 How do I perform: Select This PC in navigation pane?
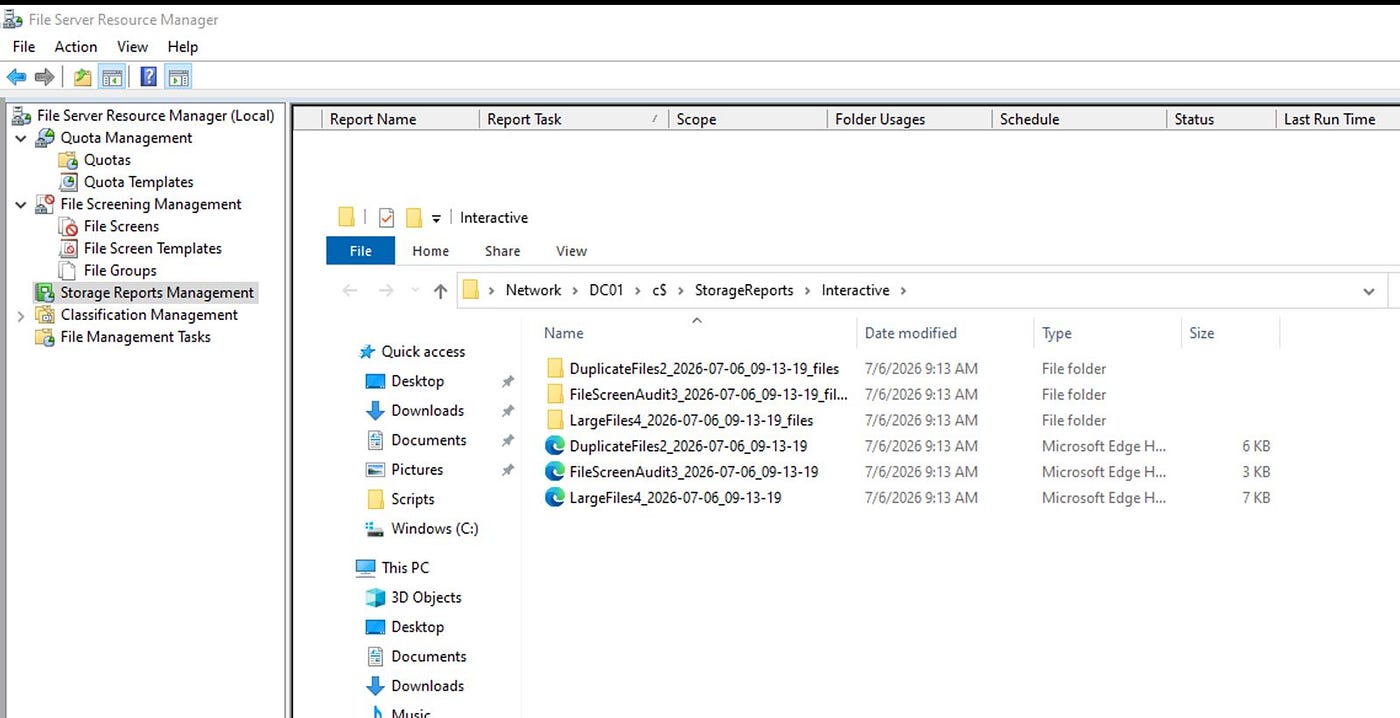tap(405, 567)
